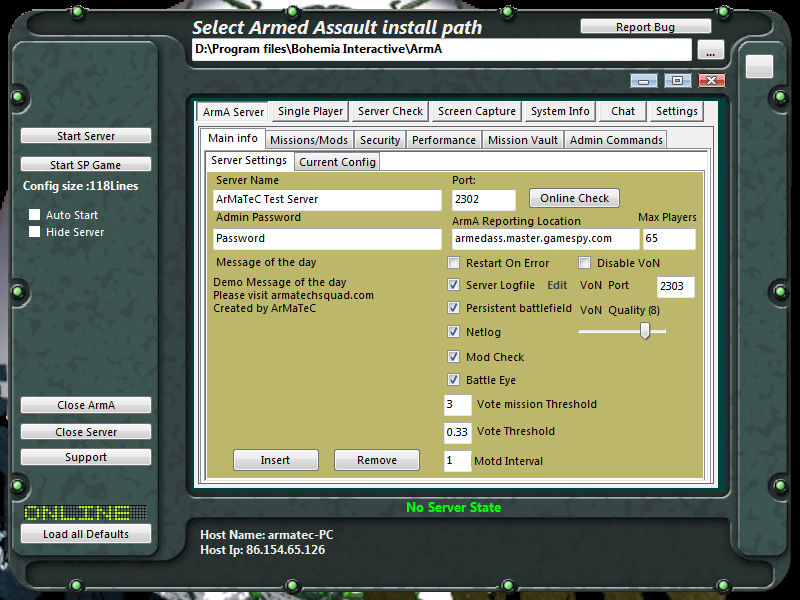Open the Missions/Mods sub-tab
The image size is (800, 600).
click(309, 140)
